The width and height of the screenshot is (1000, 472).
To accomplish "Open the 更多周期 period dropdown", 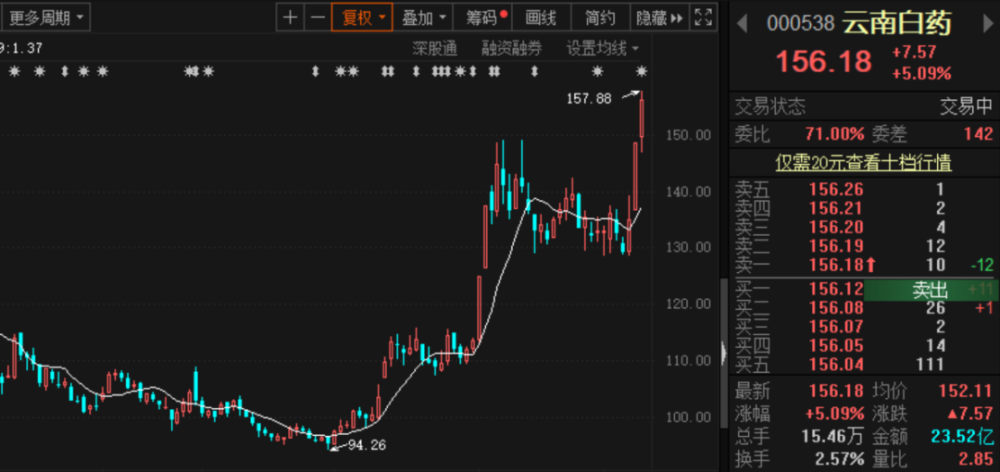I will pos(46,17).
